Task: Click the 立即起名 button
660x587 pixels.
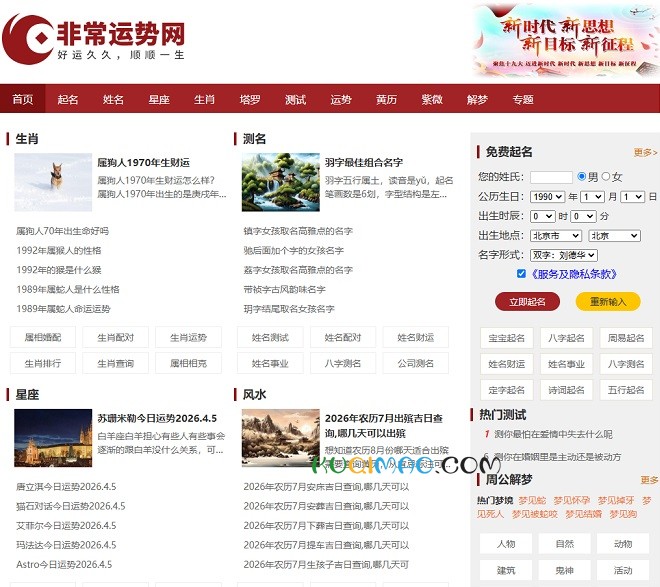Action: pos(527,302)
